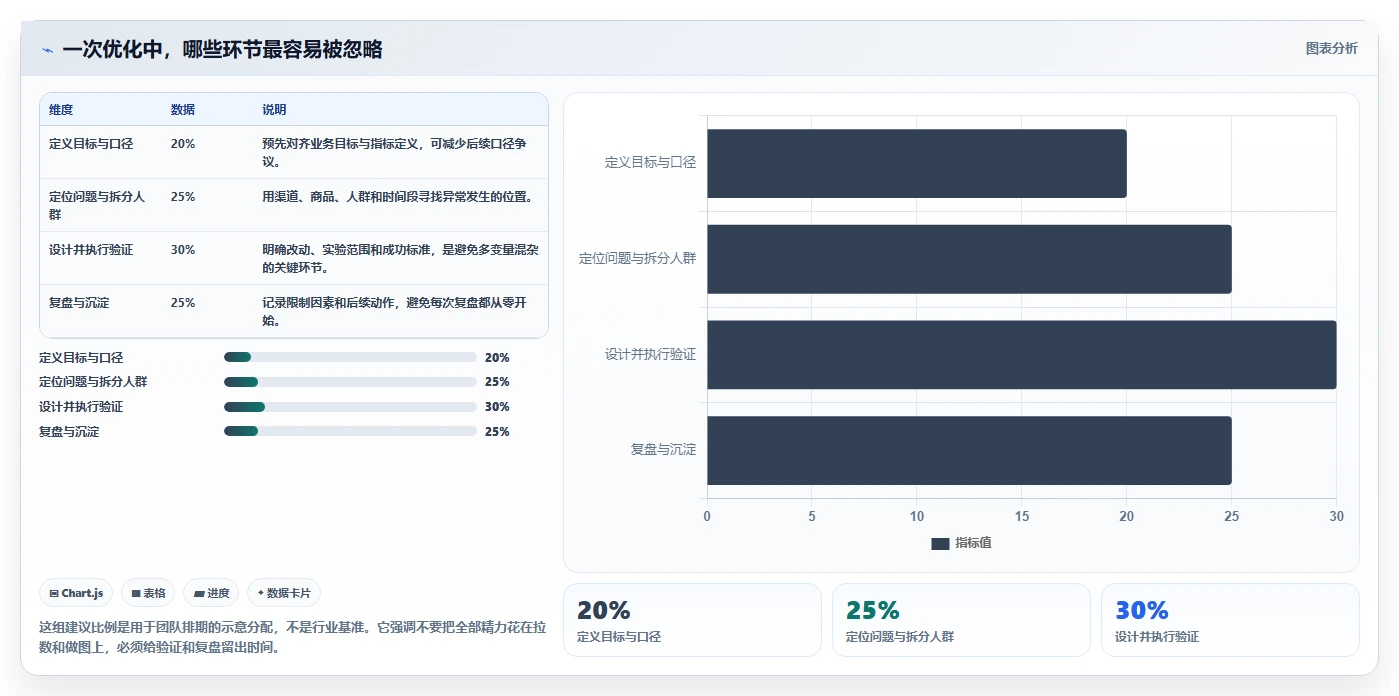Click the description starting 预先对齐业务目标
This screenshot has width=1399, height=696.
tap(394, 152)
